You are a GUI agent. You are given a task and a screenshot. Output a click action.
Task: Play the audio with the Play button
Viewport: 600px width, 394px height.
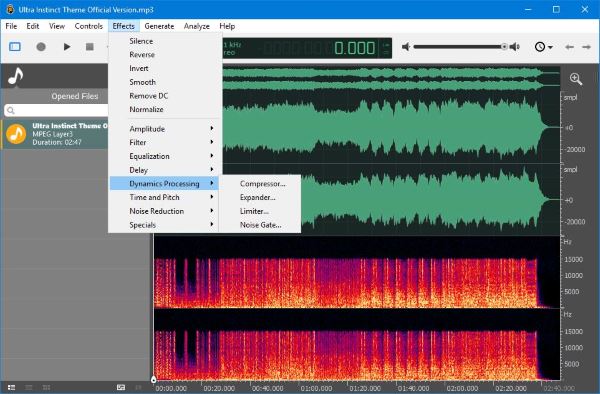(67, 47)
